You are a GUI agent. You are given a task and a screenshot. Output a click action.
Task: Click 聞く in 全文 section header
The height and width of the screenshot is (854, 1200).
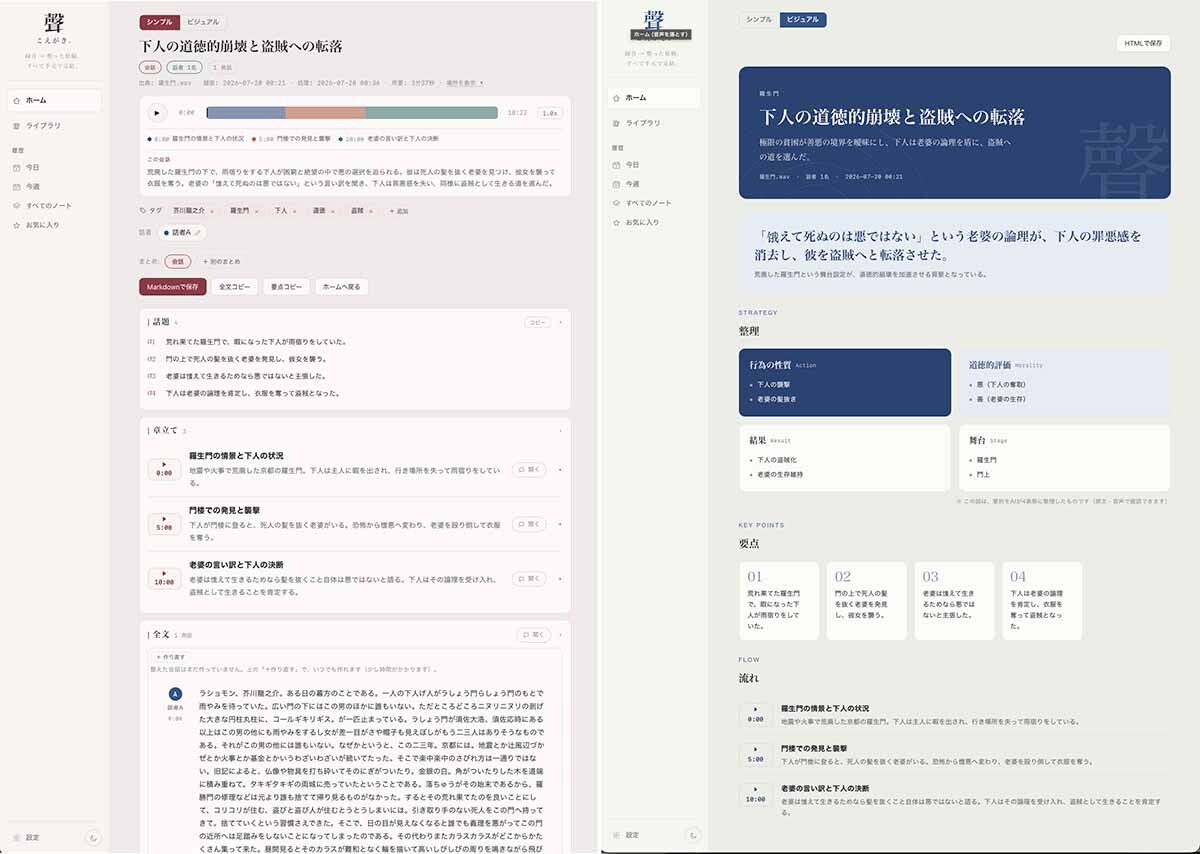(534, 635)
